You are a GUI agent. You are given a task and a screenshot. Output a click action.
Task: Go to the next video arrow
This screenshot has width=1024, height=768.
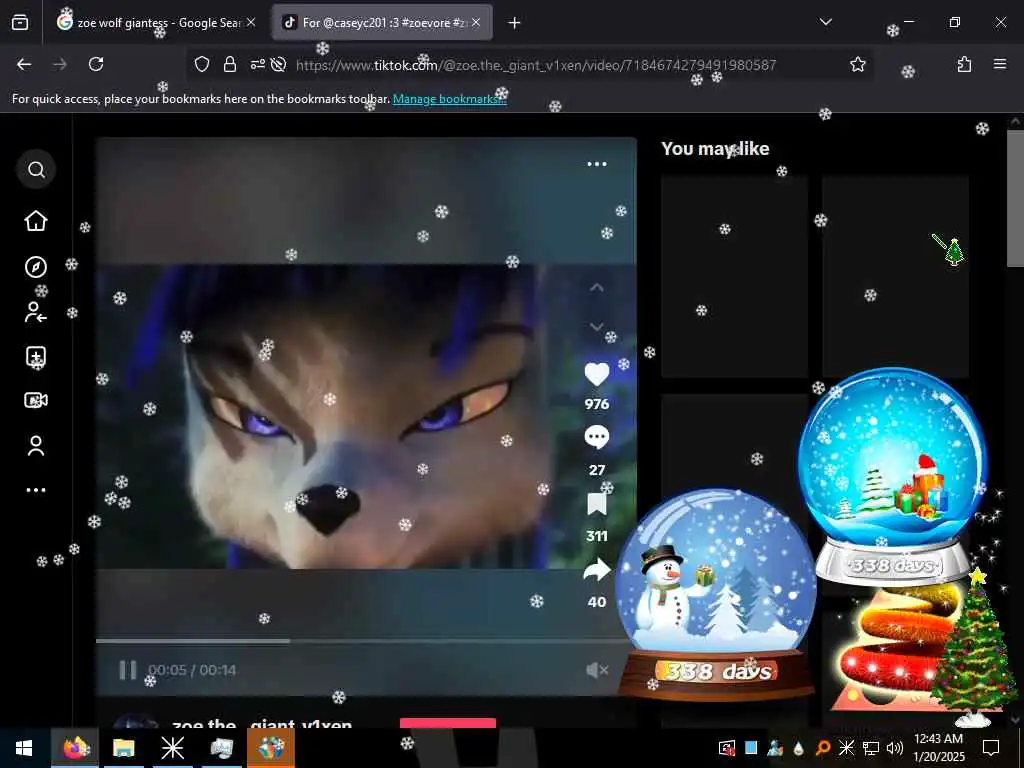tap(597, 326)
